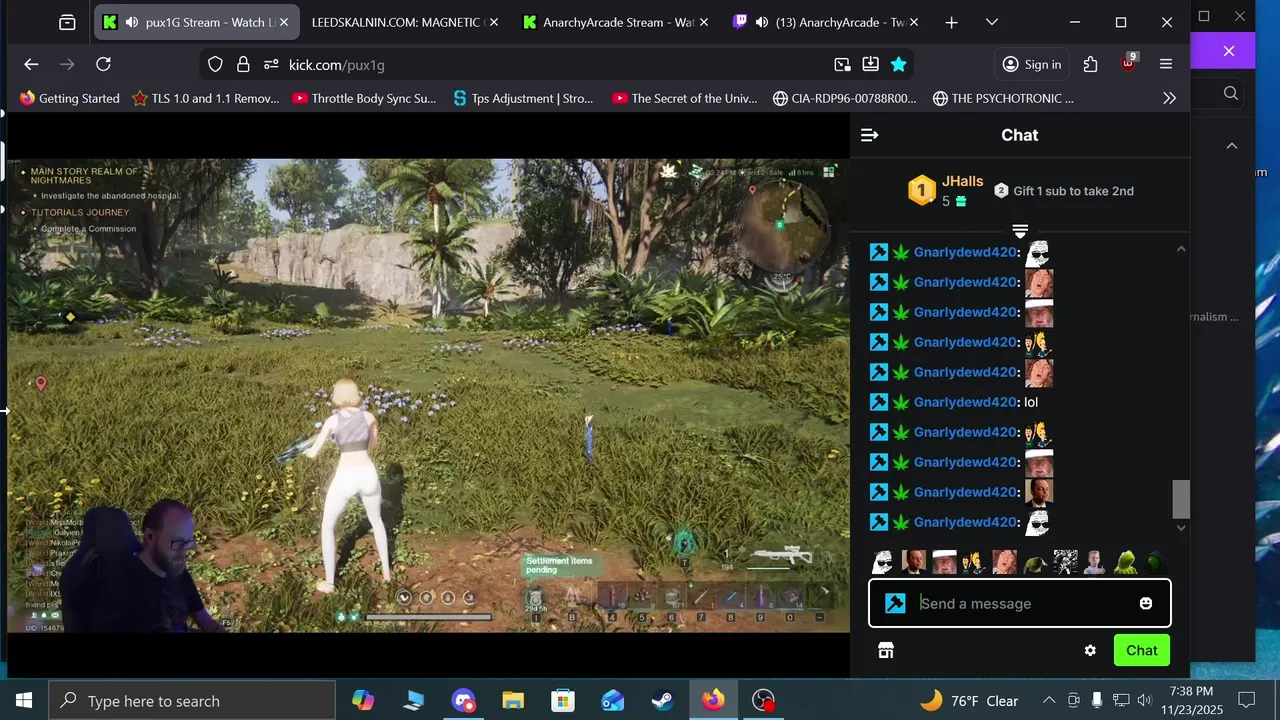Reload the kick.com page

click(103, 64)
